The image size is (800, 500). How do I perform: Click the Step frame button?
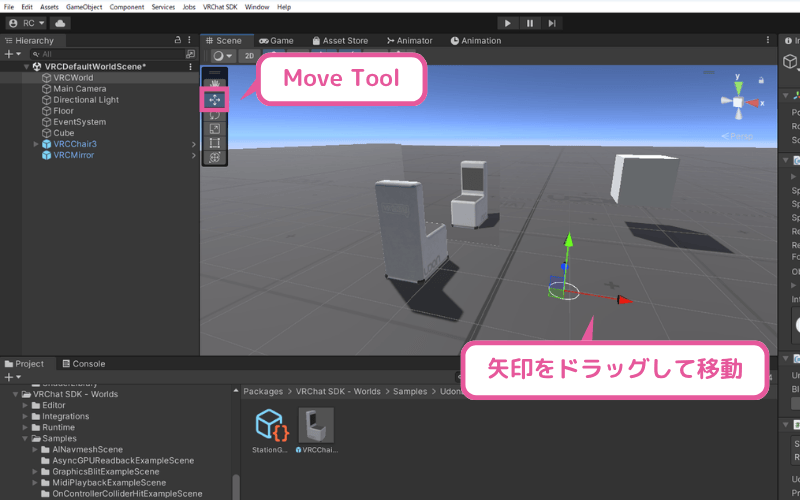coord(552,23)
